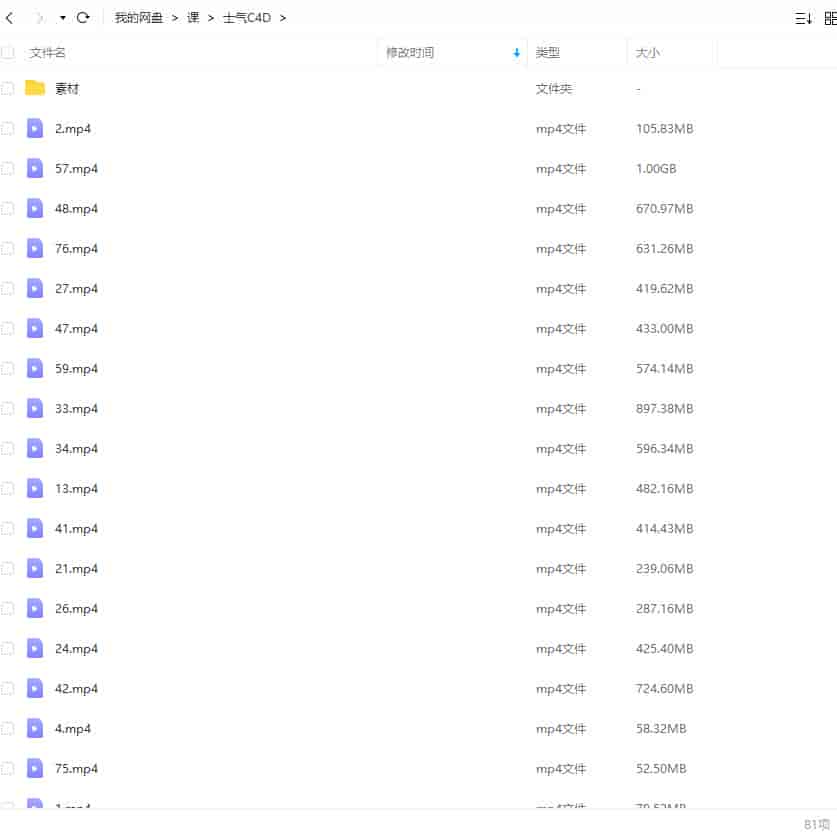Expand the 士气C4D breadcrumb chevron

coord(282,17)
